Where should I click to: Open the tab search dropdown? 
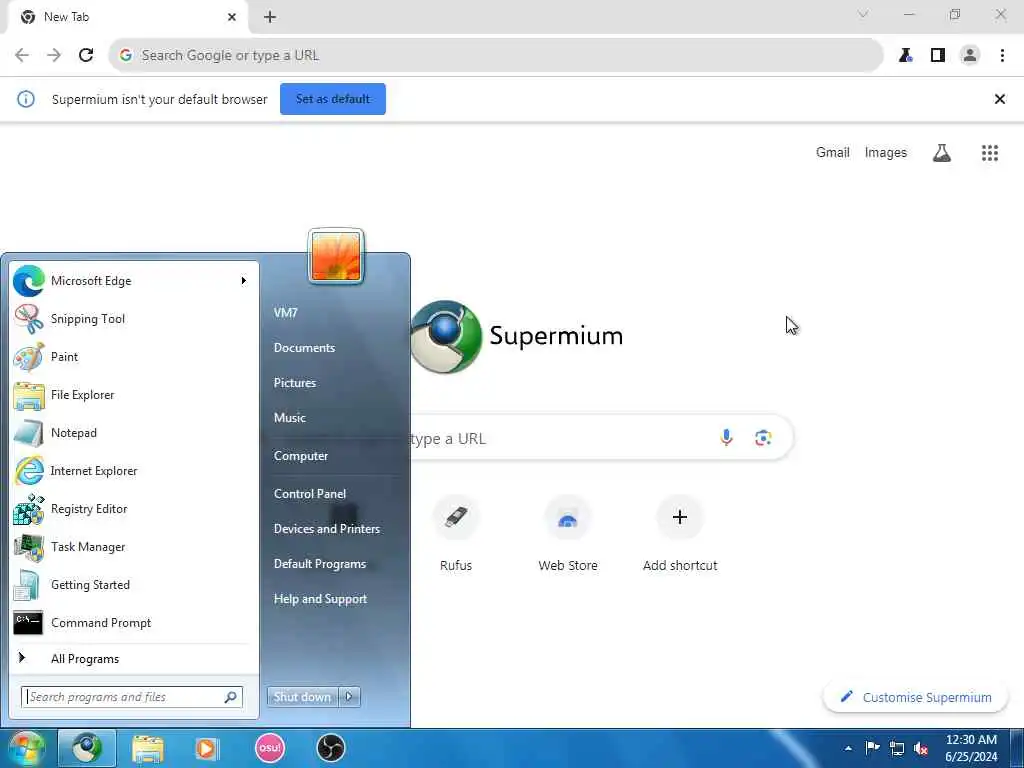[x=863, y=14]
